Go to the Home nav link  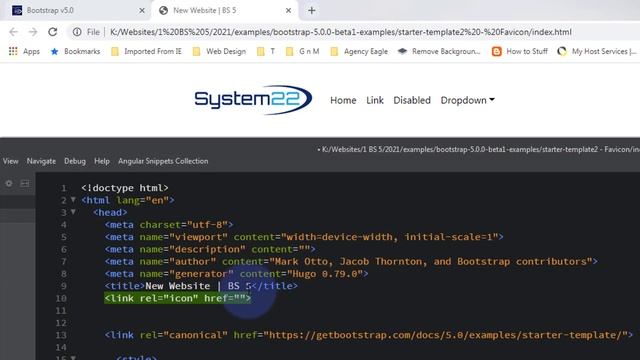point(343,100)
